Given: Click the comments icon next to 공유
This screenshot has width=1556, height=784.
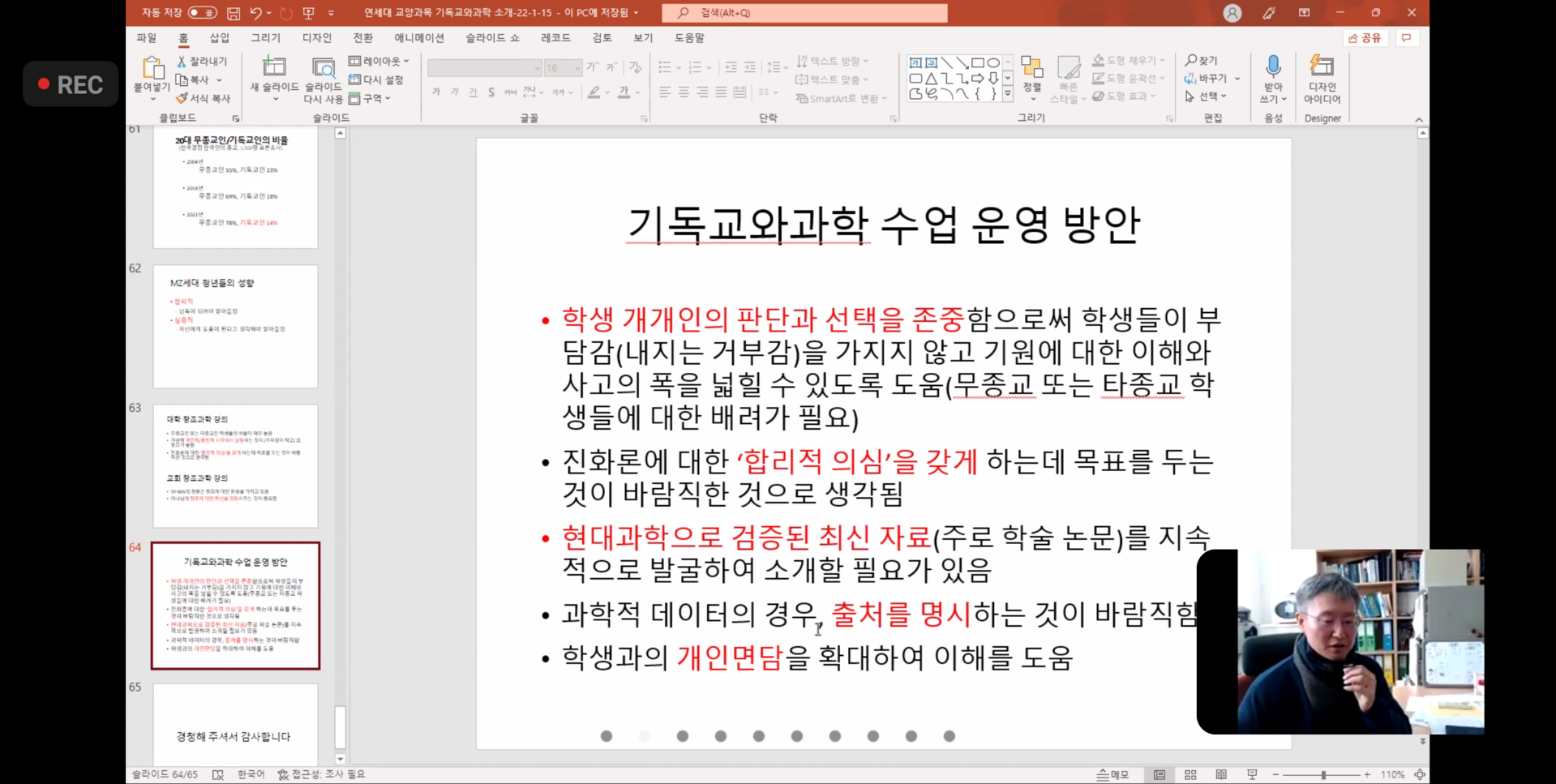Looking at the screenshot, I should pos(1407,38).
